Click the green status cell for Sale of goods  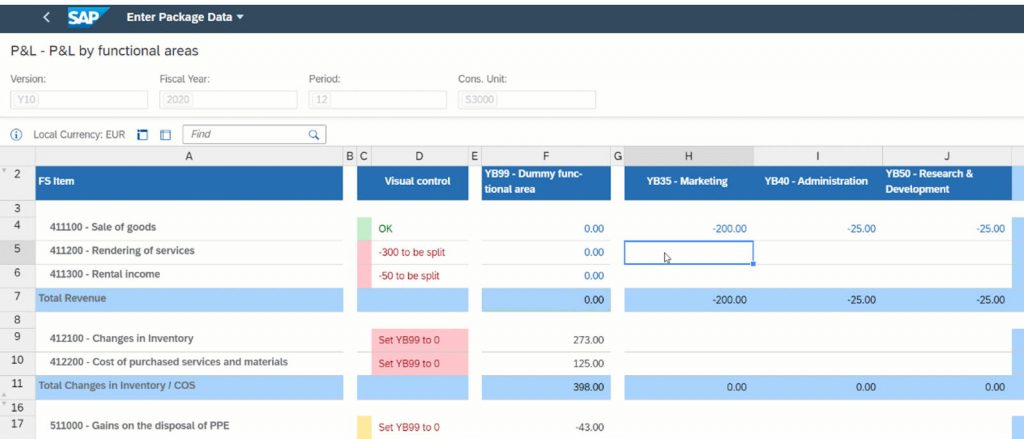(364, 228)
